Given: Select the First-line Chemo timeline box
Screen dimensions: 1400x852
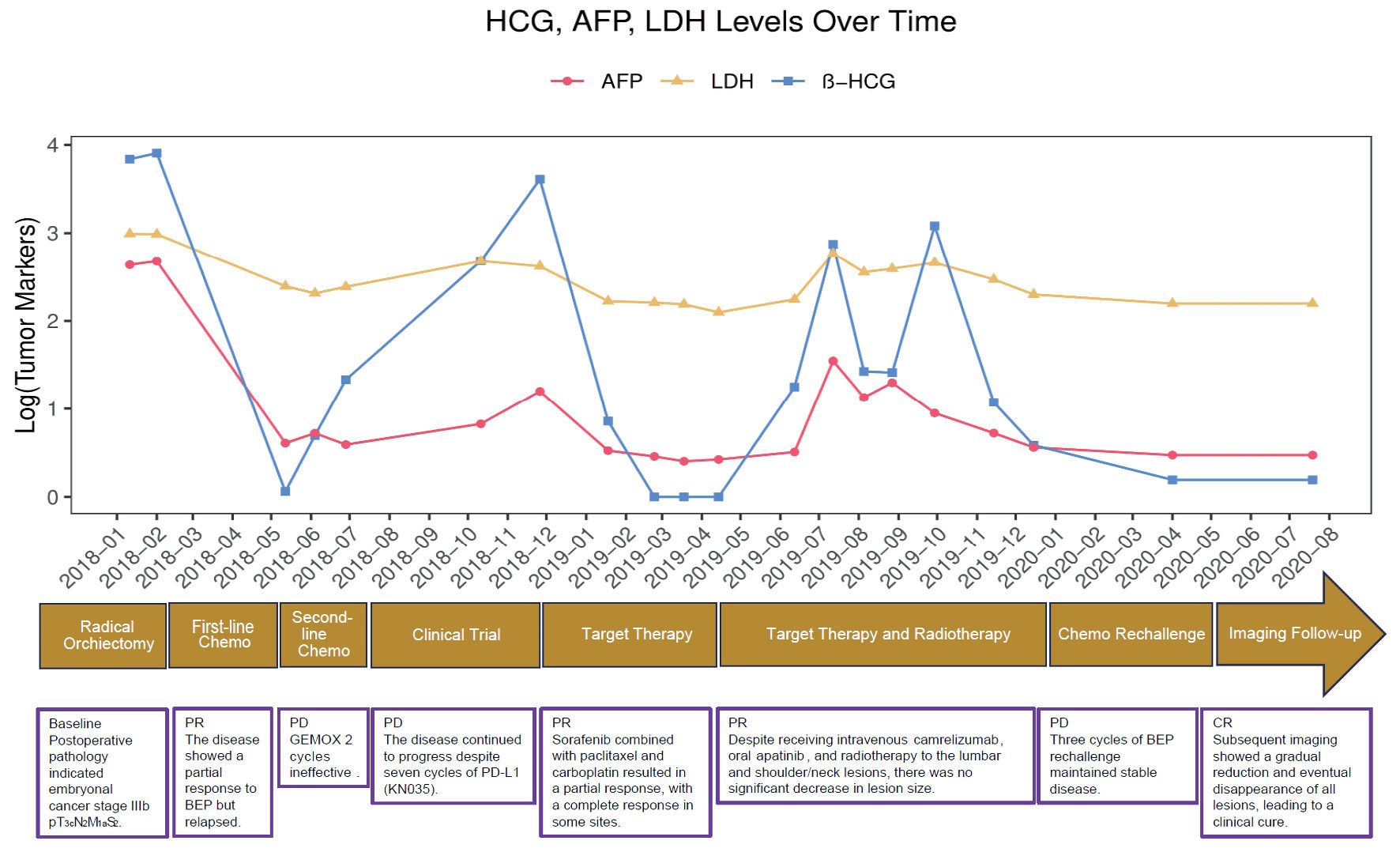Looking at the screenshot, I should [x=224, y=635].
